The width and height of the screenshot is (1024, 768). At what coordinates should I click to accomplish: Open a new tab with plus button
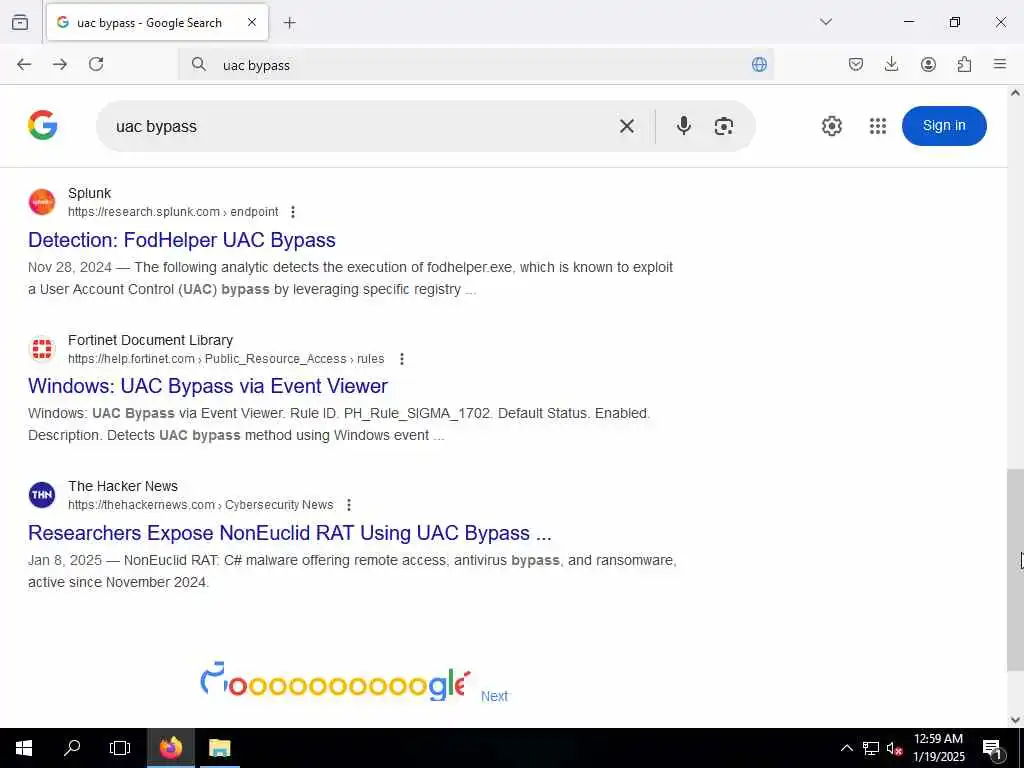click(x=289, y=23)
